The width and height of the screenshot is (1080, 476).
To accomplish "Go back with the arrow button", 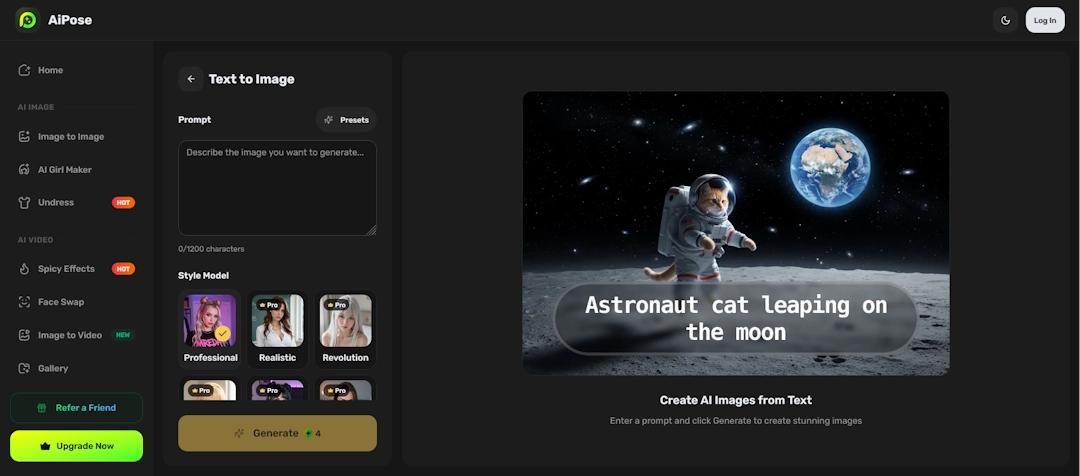I will tap(191, 79).
